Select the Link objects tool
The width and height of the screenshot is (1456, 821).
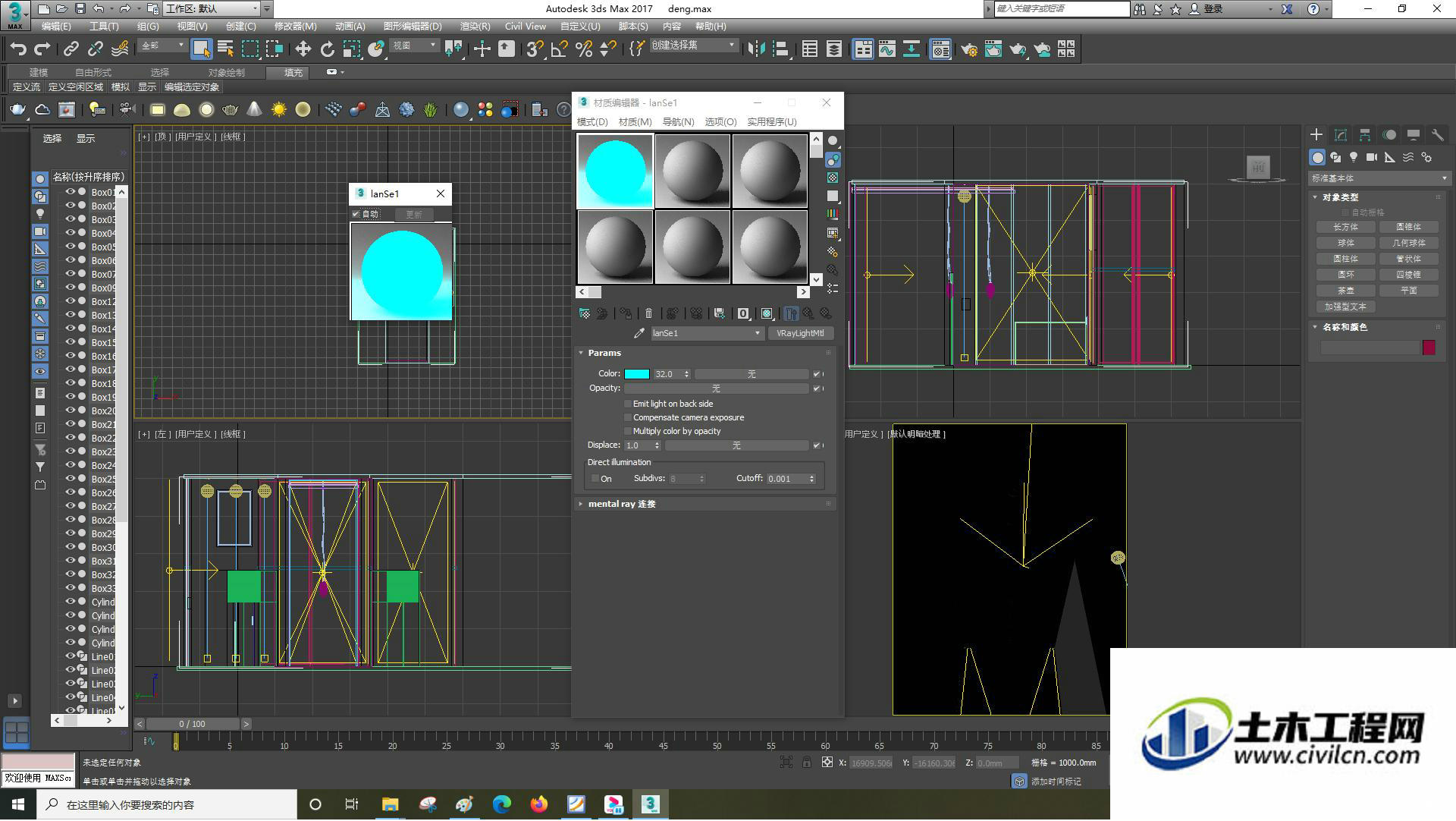pyautogui.click(x=71, y=49)
